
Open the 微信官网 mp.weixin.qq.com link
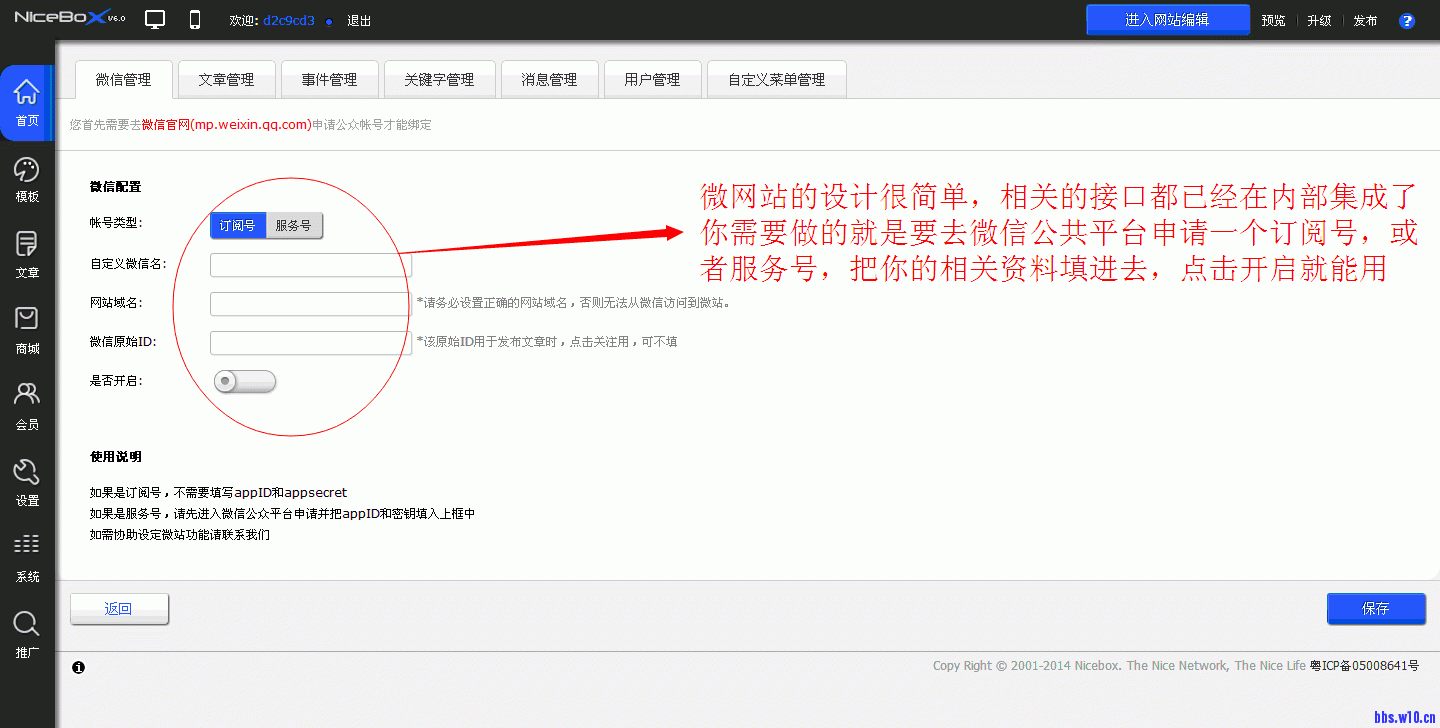coord(224,124)
